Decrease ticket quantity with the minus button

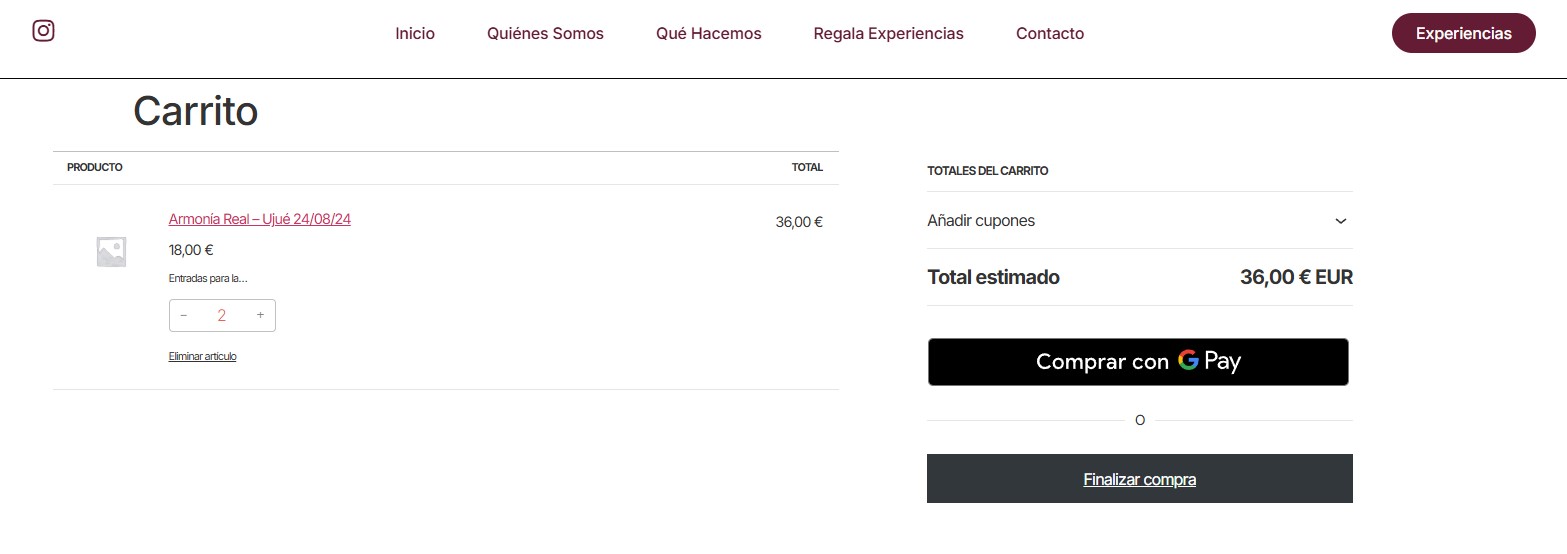click(184, 316)
